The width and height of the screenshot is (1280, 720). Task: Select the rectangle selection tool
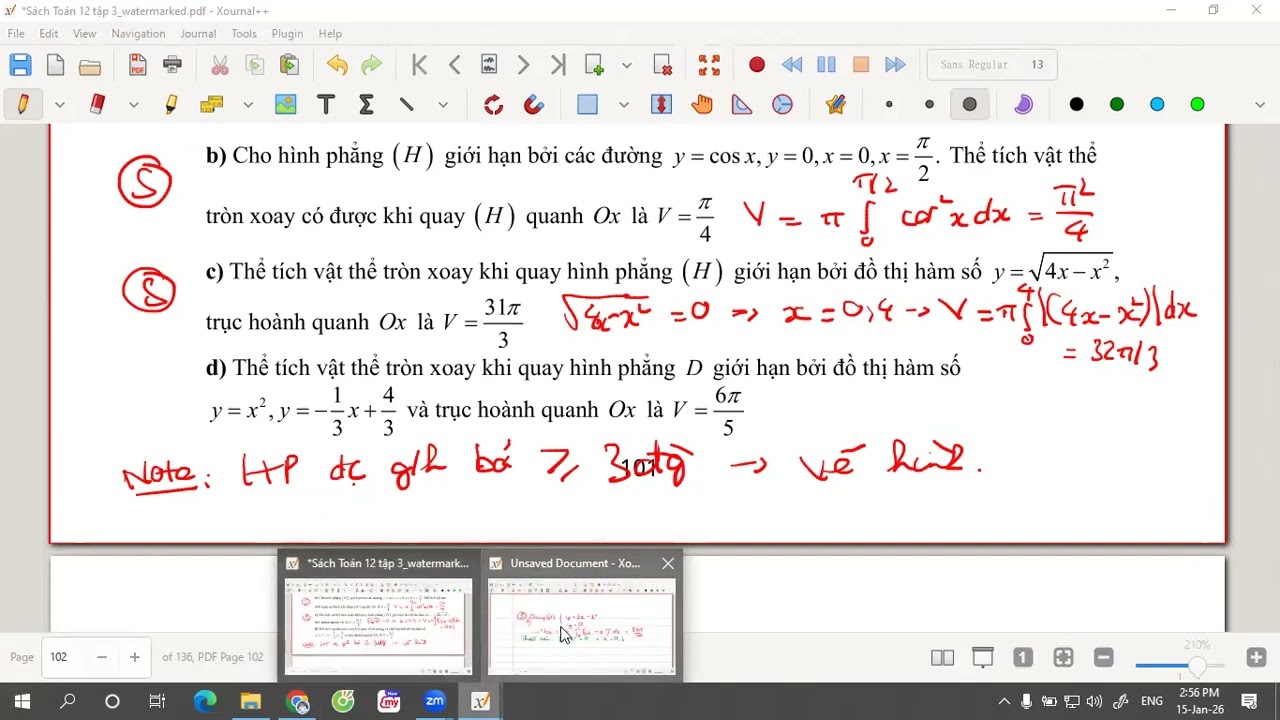587,104
